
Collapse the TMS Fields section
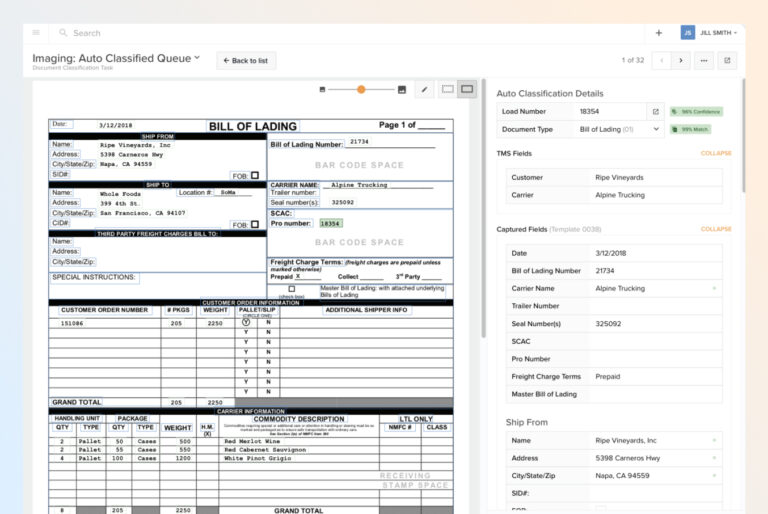tap(715, 154)
